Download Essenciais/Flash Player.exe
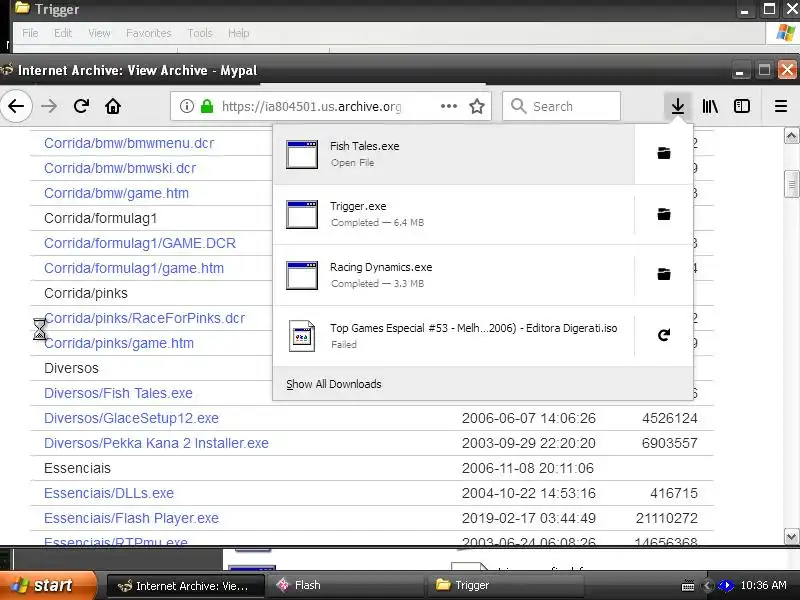800x600 pixels. [x=131, y=518]
